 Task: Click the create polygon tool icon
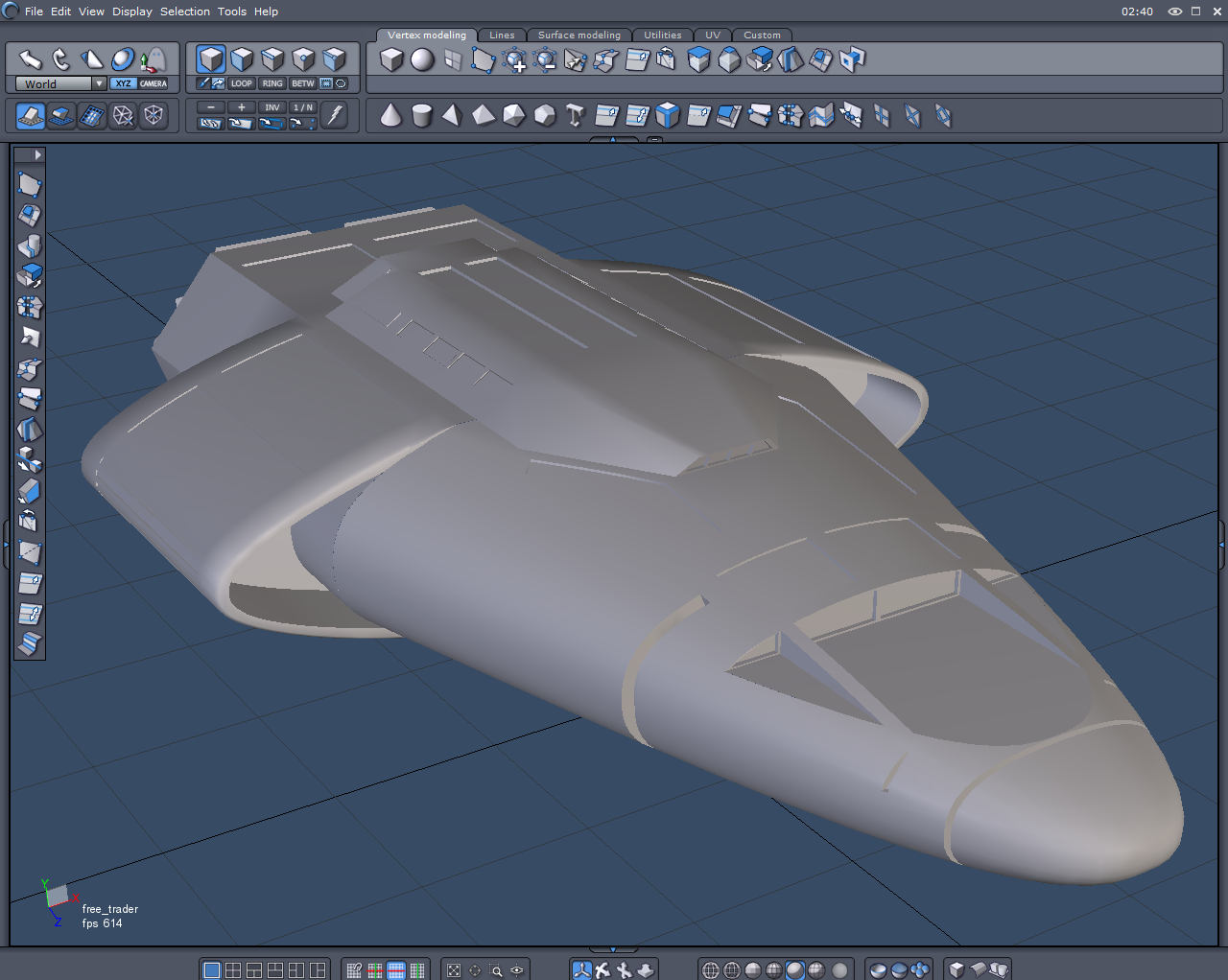484,60
